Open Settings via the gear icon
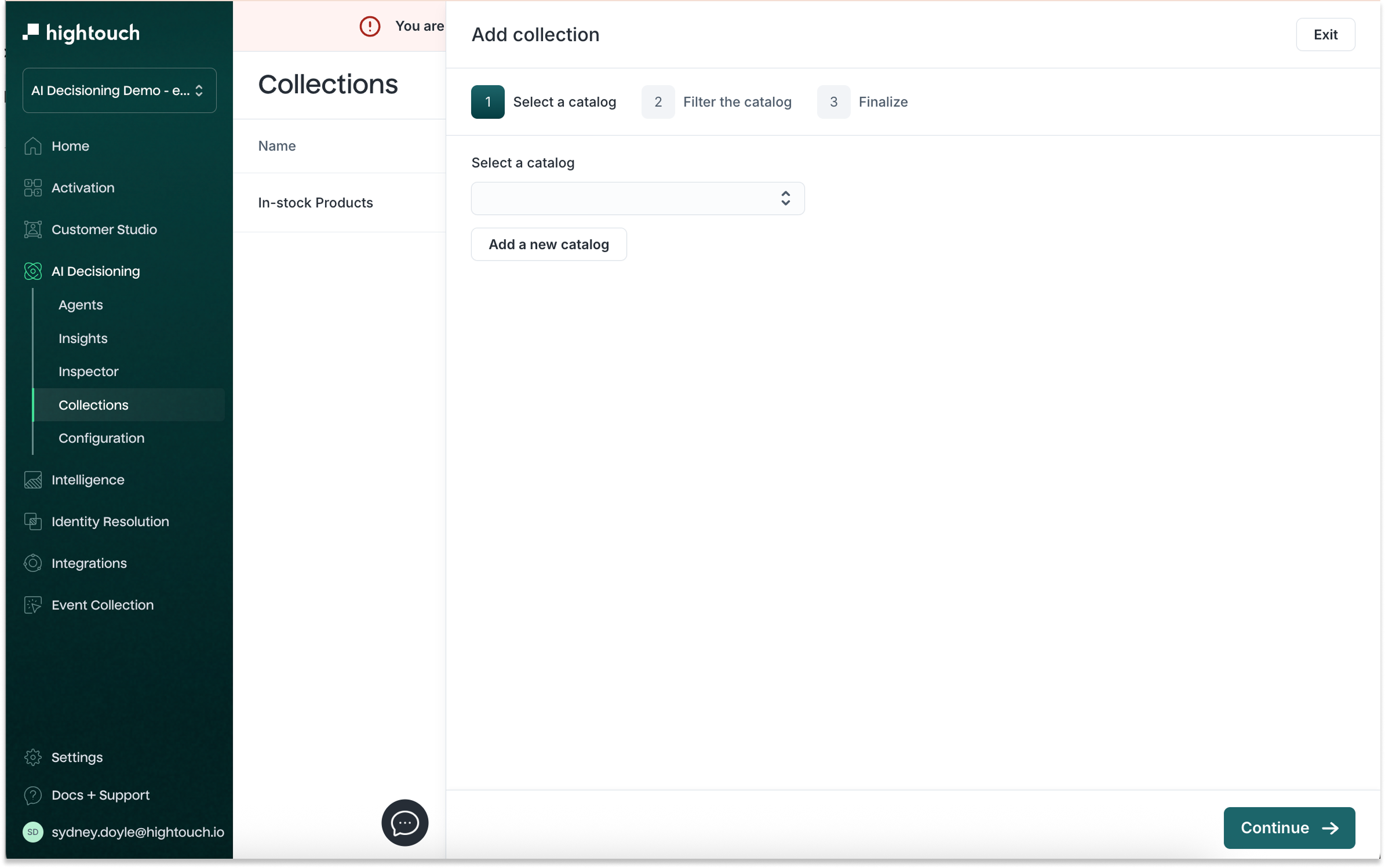Screen dimensions: 1385x868 pos(33,757)
